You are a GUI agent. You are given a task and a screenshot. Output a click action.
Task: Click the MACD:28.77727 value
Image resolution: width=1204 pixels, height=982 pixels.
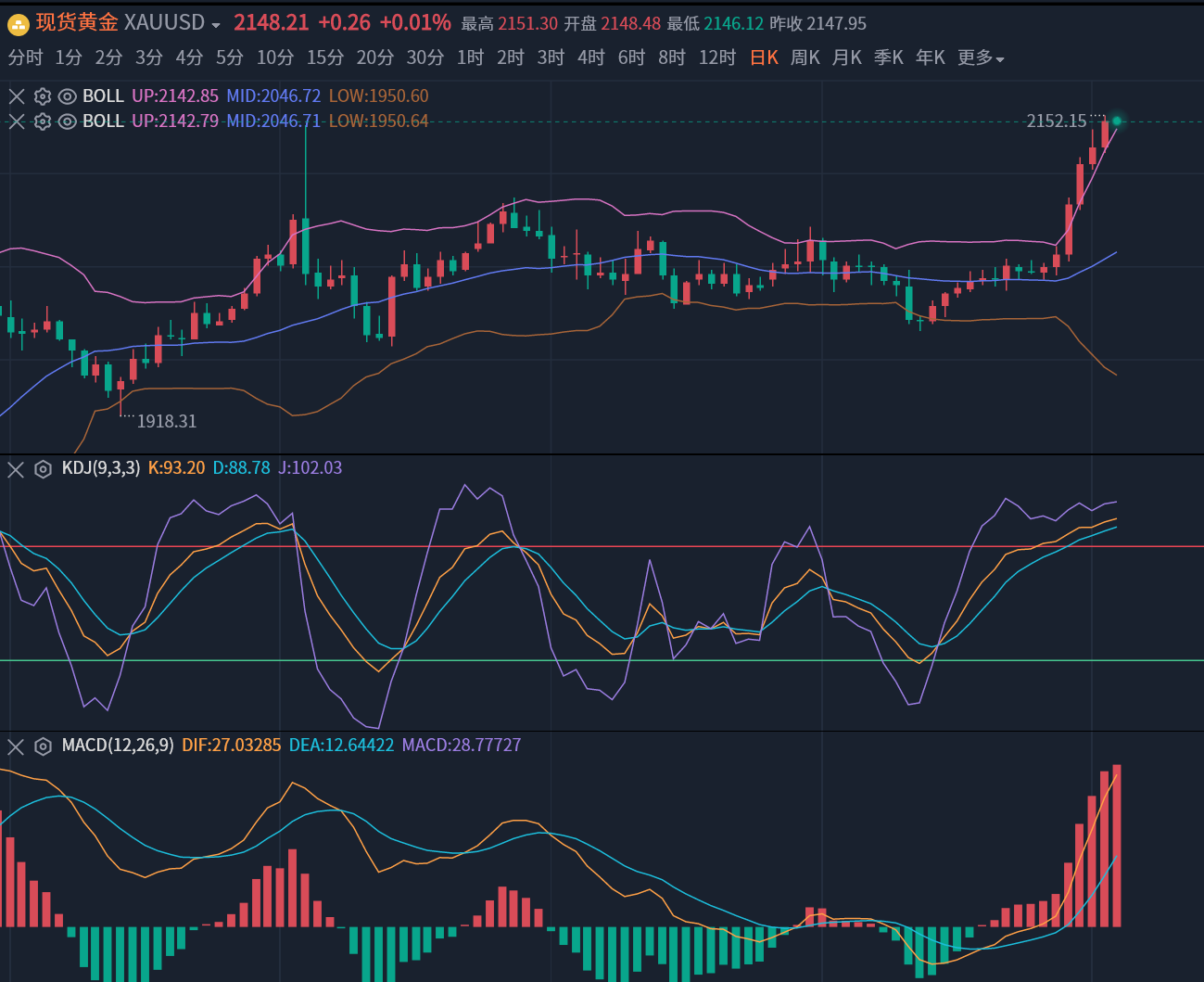[462, 746]
